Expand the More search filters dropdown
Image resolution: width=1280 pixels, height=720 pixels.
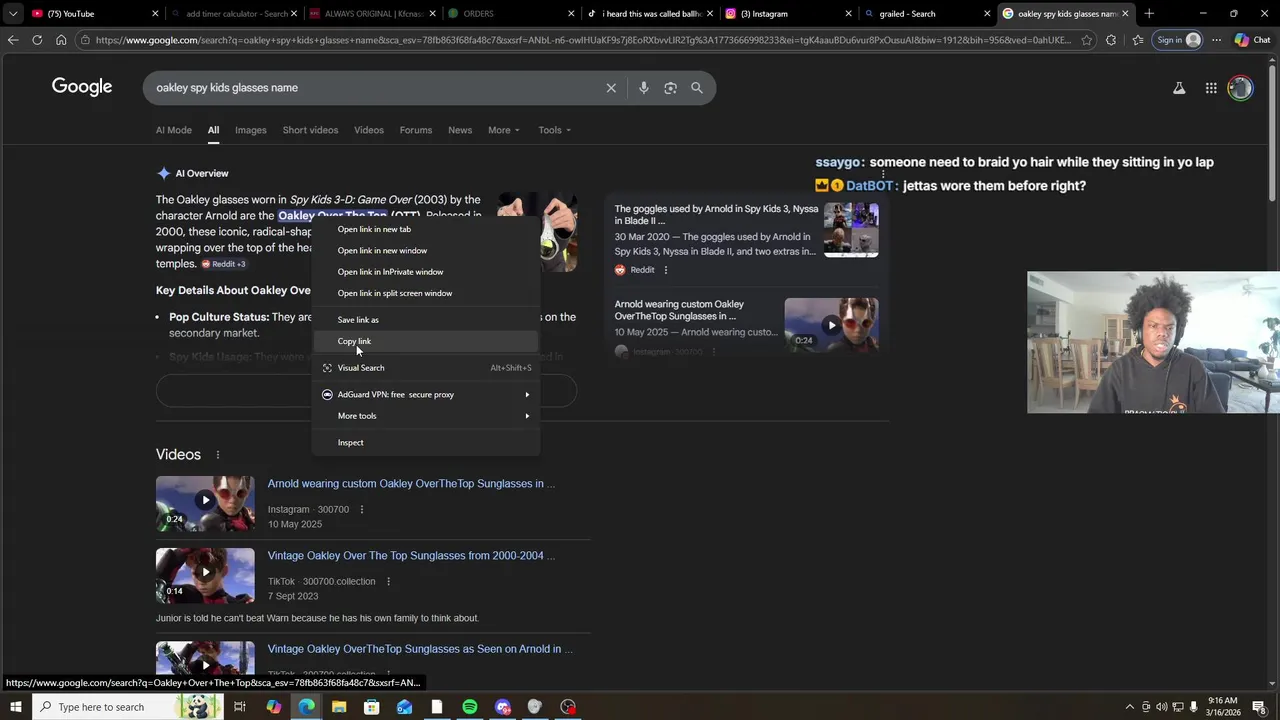point(504,130)
